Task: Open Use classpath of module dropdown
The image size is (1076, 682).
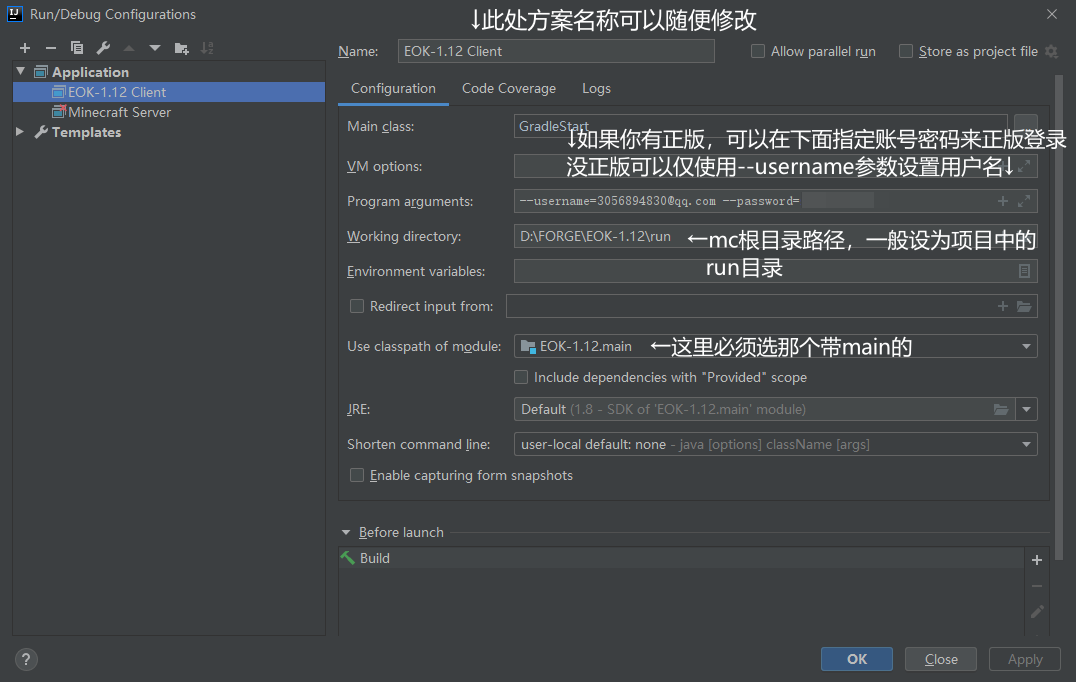Action: 1026,346
